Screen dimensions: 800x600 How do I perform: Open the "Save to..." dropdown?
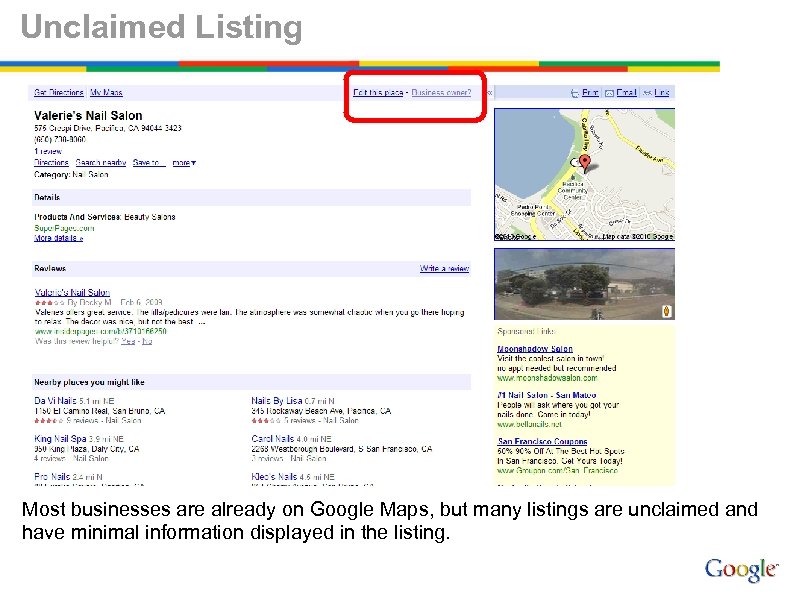149,162
